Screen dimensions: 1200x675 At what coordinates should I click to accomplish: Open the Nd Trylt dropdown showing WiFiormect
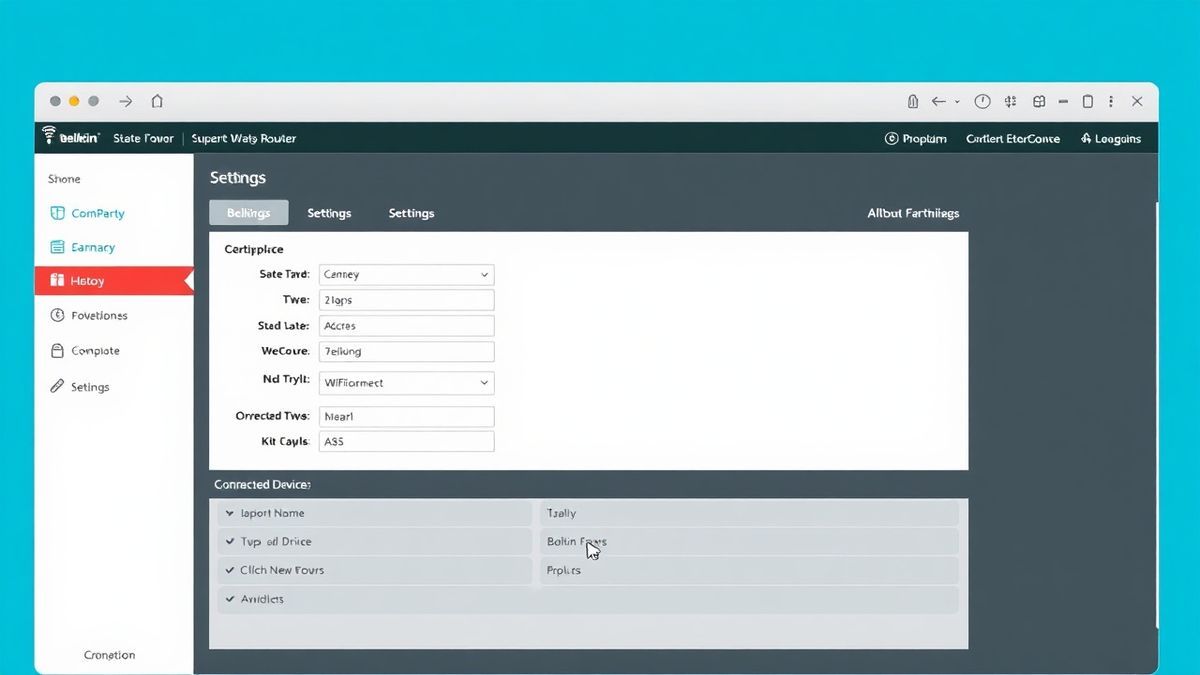(x=406, y=382)
